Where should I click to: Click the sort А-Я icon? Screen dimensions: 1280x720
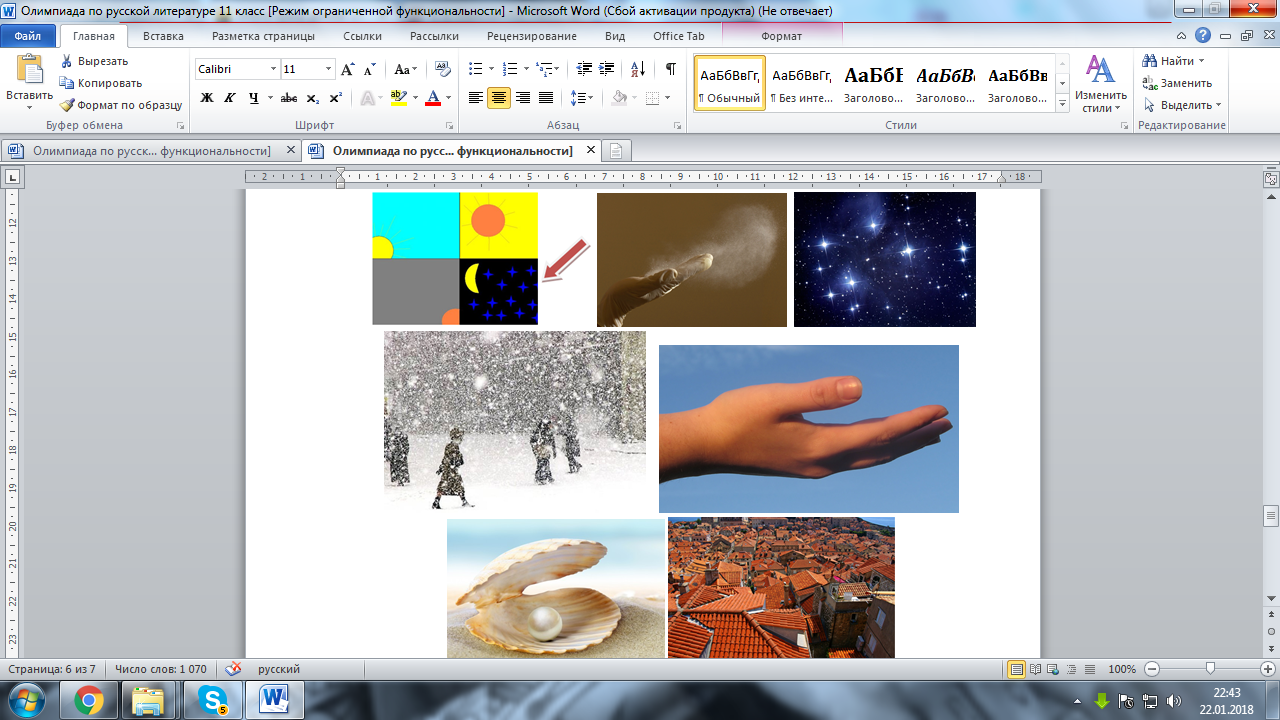(x=638, y=69)
